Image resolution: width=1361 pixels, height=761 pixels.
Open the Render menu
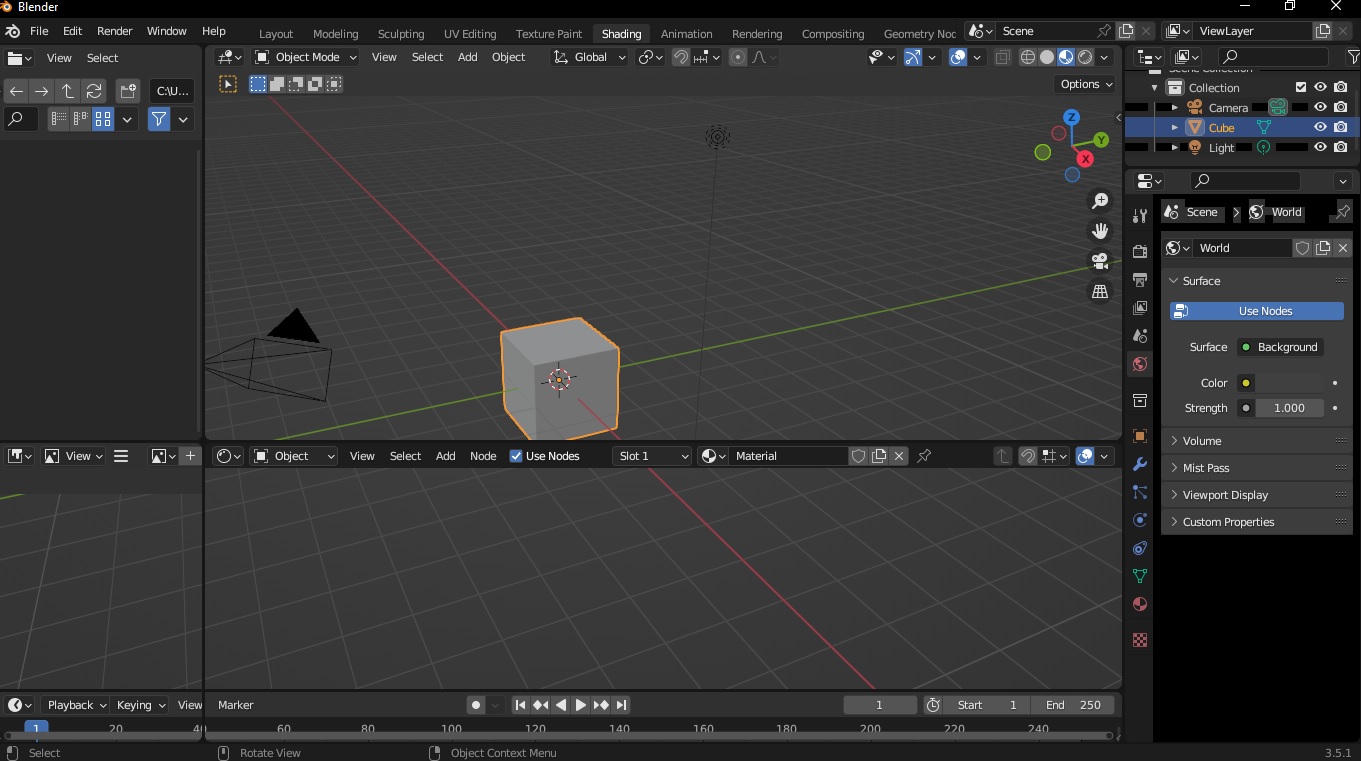coord(114,31)
